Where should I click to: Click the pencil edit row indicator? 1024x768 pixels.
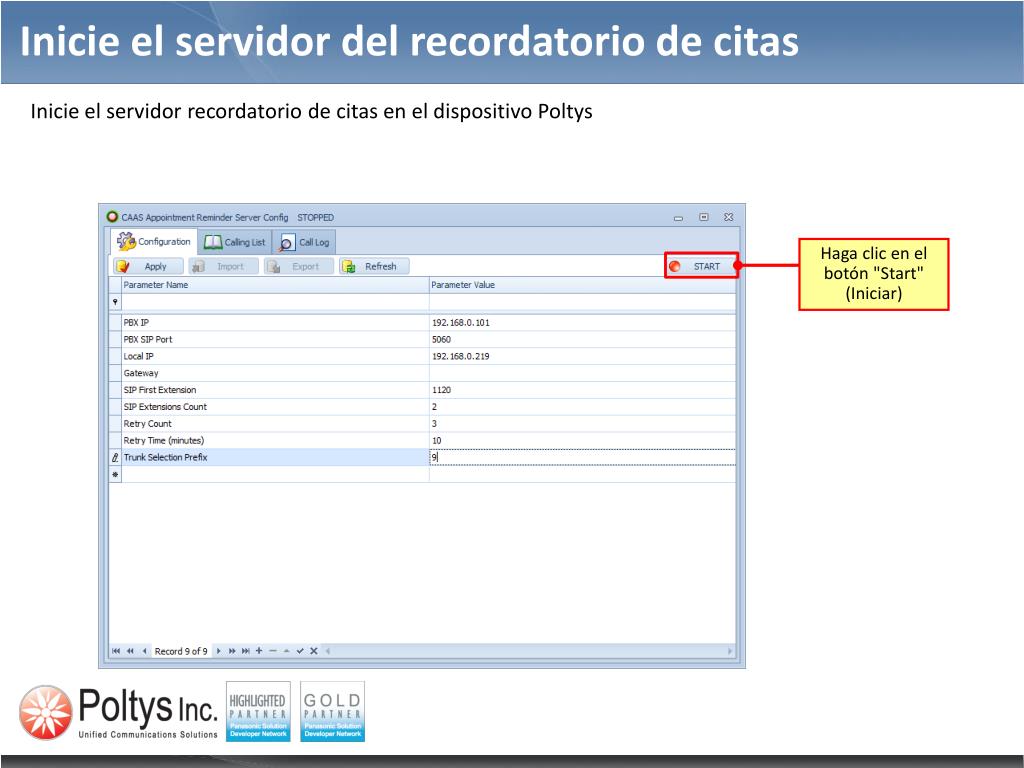pos(115,457)
